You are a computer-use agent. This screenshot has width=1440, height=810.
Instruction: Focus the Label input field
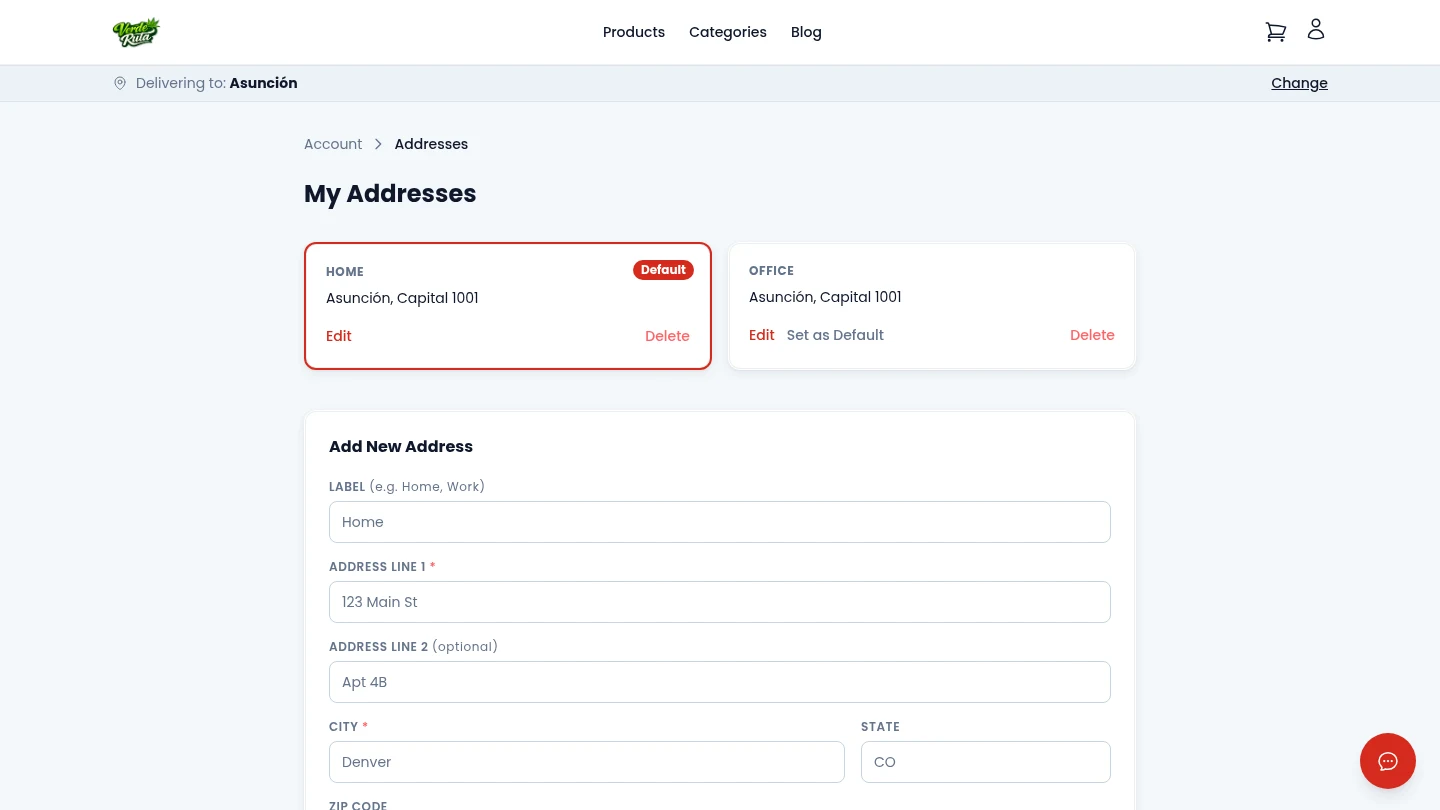tap(719, 522)
